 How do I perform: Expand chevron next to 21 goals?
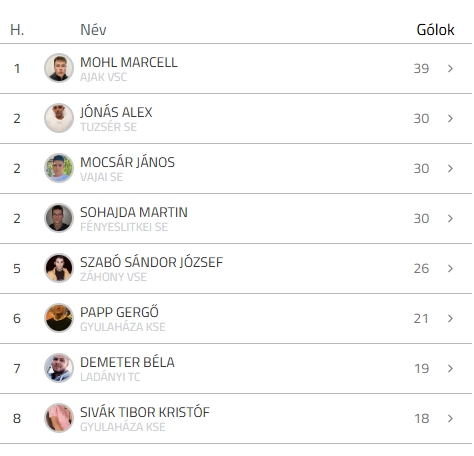click(450, 318)
